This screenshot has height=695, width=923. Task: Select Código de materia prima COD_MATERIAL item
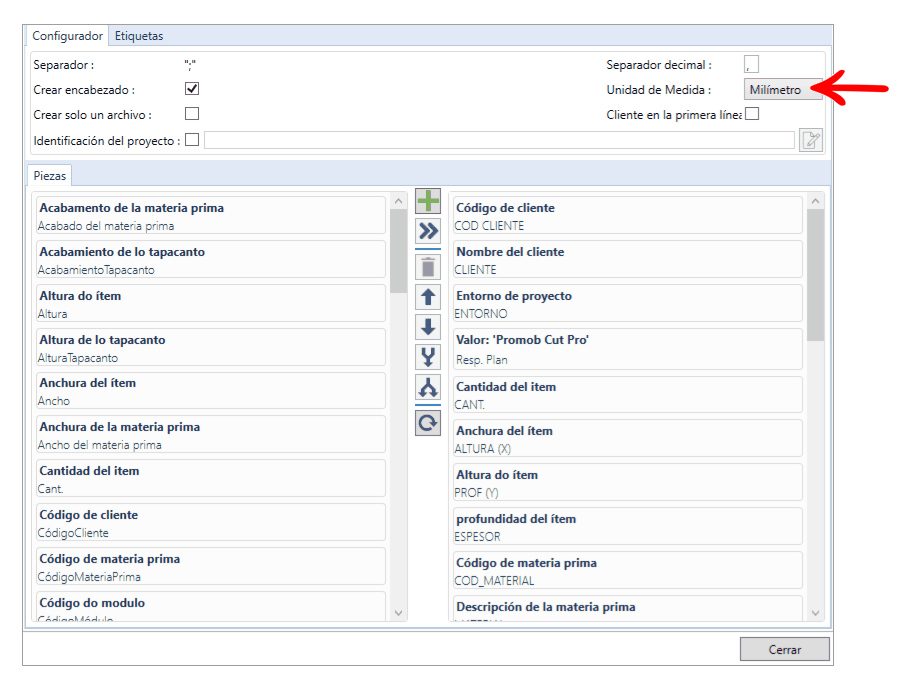[627, 571]
